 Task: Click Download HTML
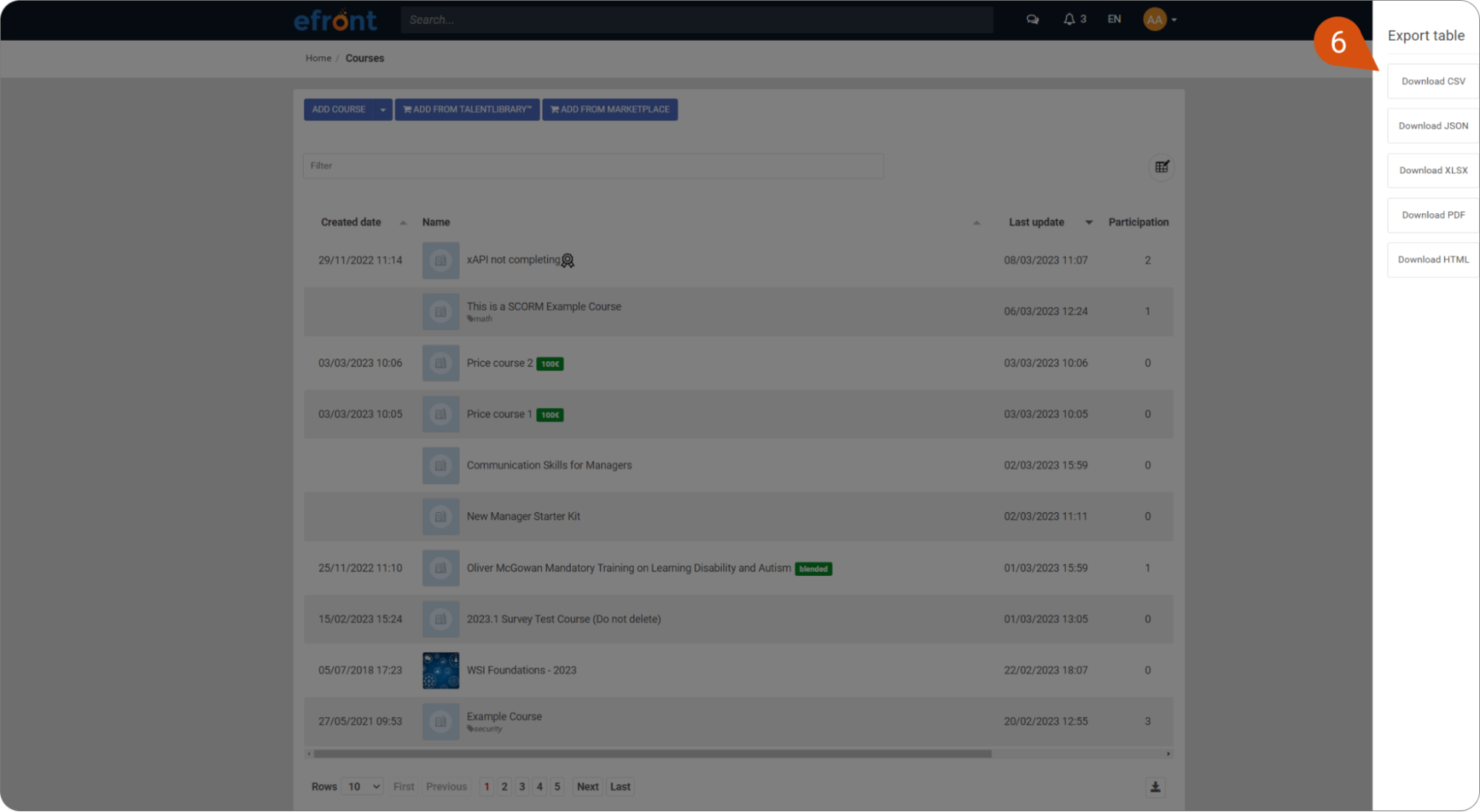pos(1433,260)
